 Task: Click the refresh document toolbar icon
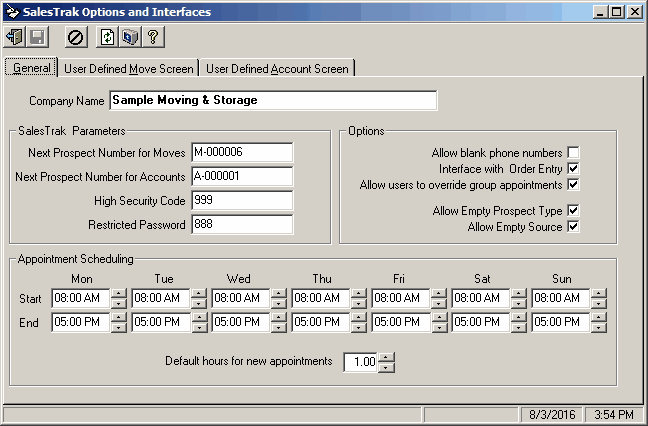tap(107, 37)
